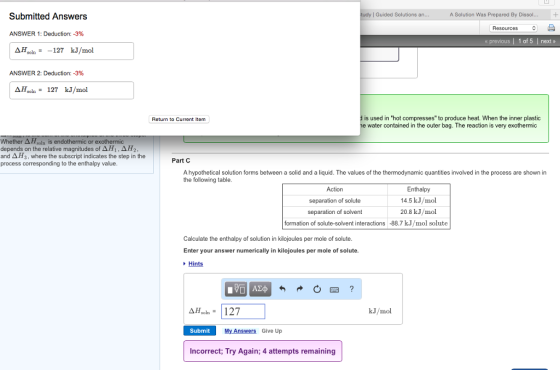Redo edit in answer toolbar
560x370 pixels.
click(300, 289)
